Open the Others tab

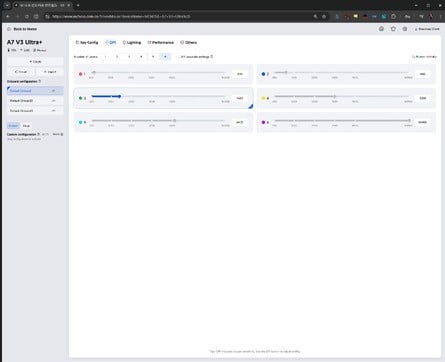189,43
